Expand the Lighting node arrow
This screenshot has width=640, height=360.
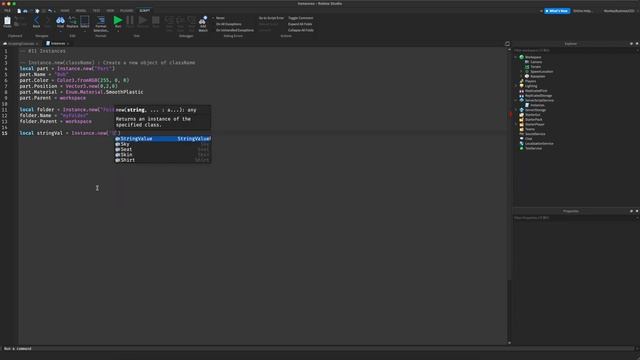pos(516,86)
